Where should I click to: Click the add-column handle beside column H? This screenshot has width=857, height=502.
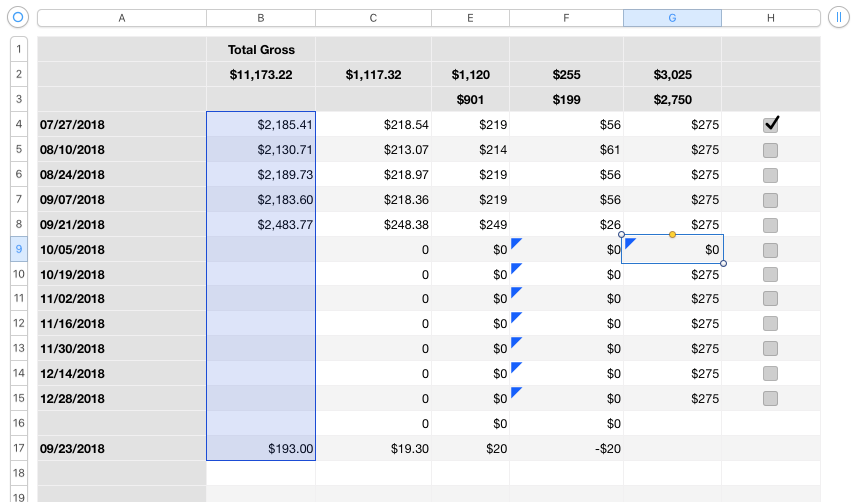click(839, 18)
